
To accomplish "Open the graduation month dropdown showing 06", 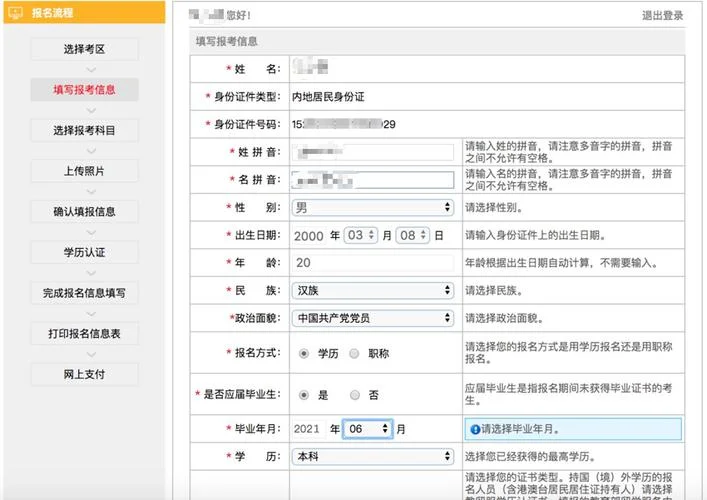I will 368,429.
